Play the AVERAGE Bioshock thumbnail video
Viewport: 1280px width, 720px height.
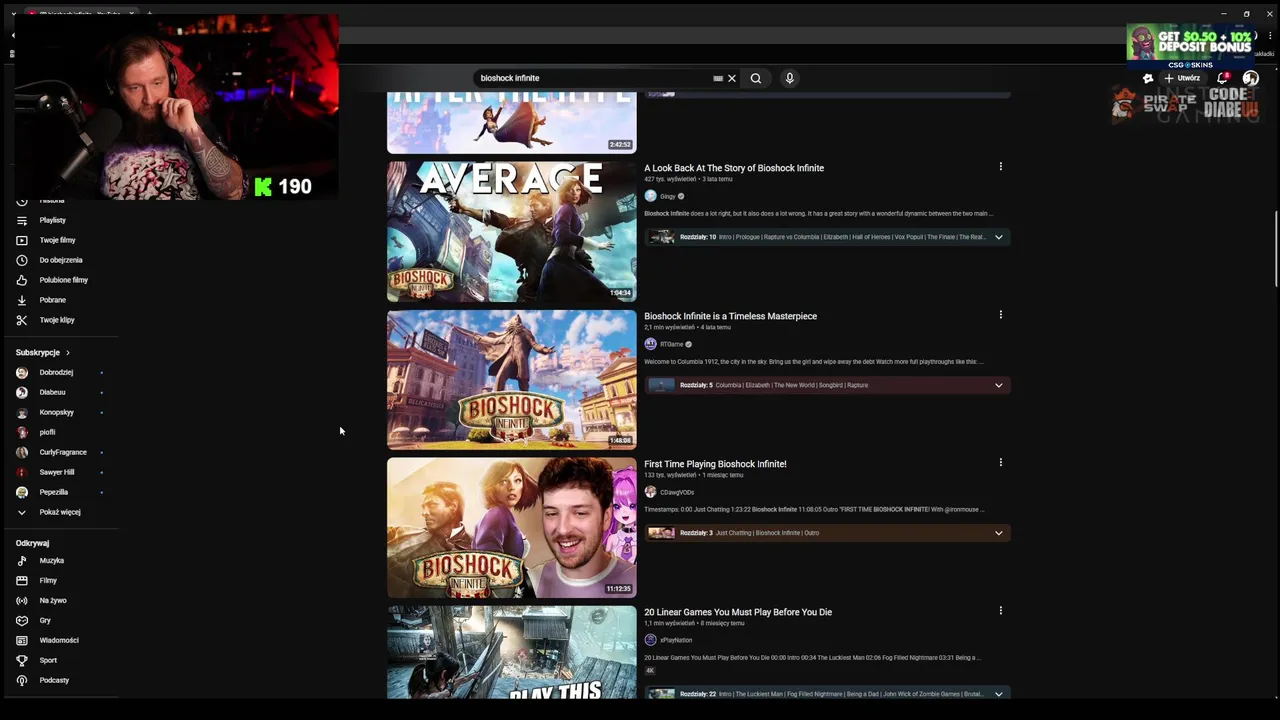pos(511,232)
